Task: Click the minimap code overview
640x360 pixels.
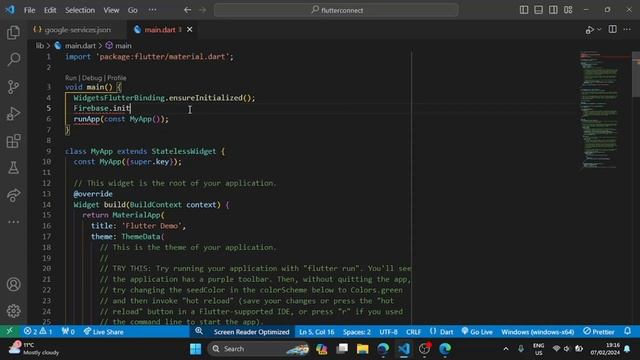Action: coord(601,110)
